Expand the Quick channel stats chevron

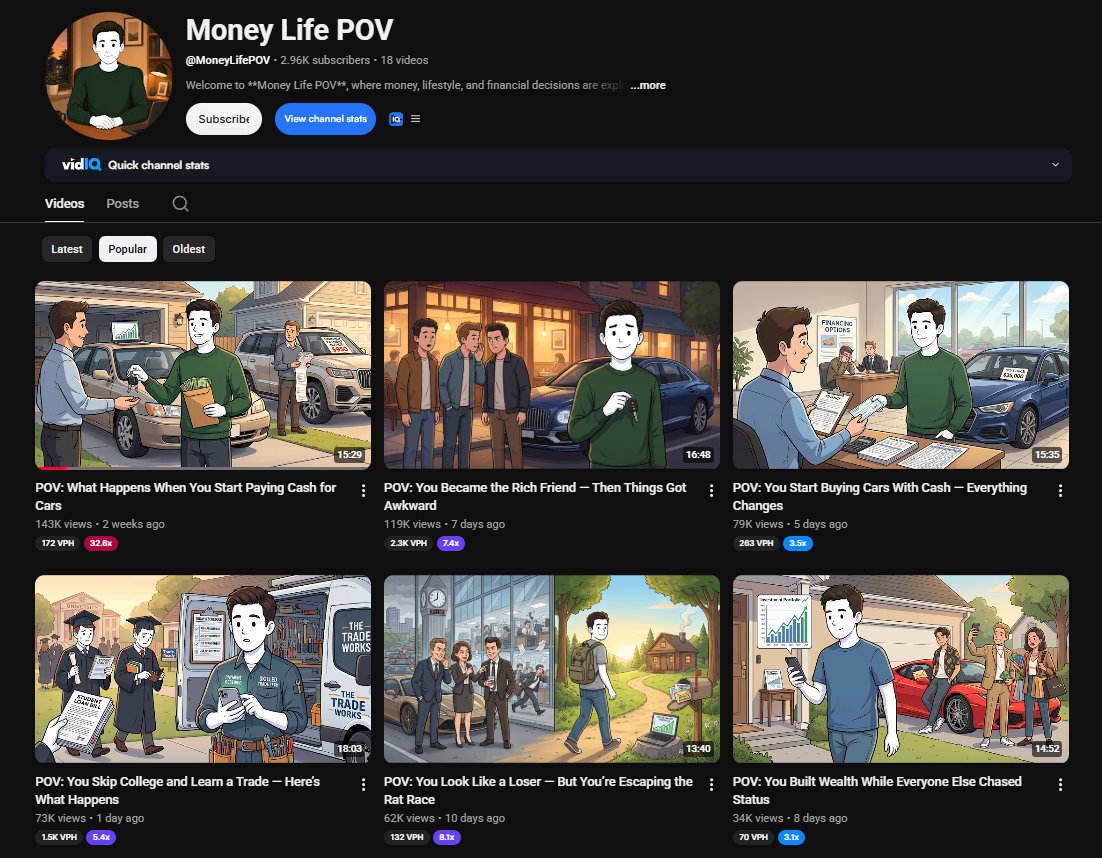pyautogui.click(x=1055, y=164)
